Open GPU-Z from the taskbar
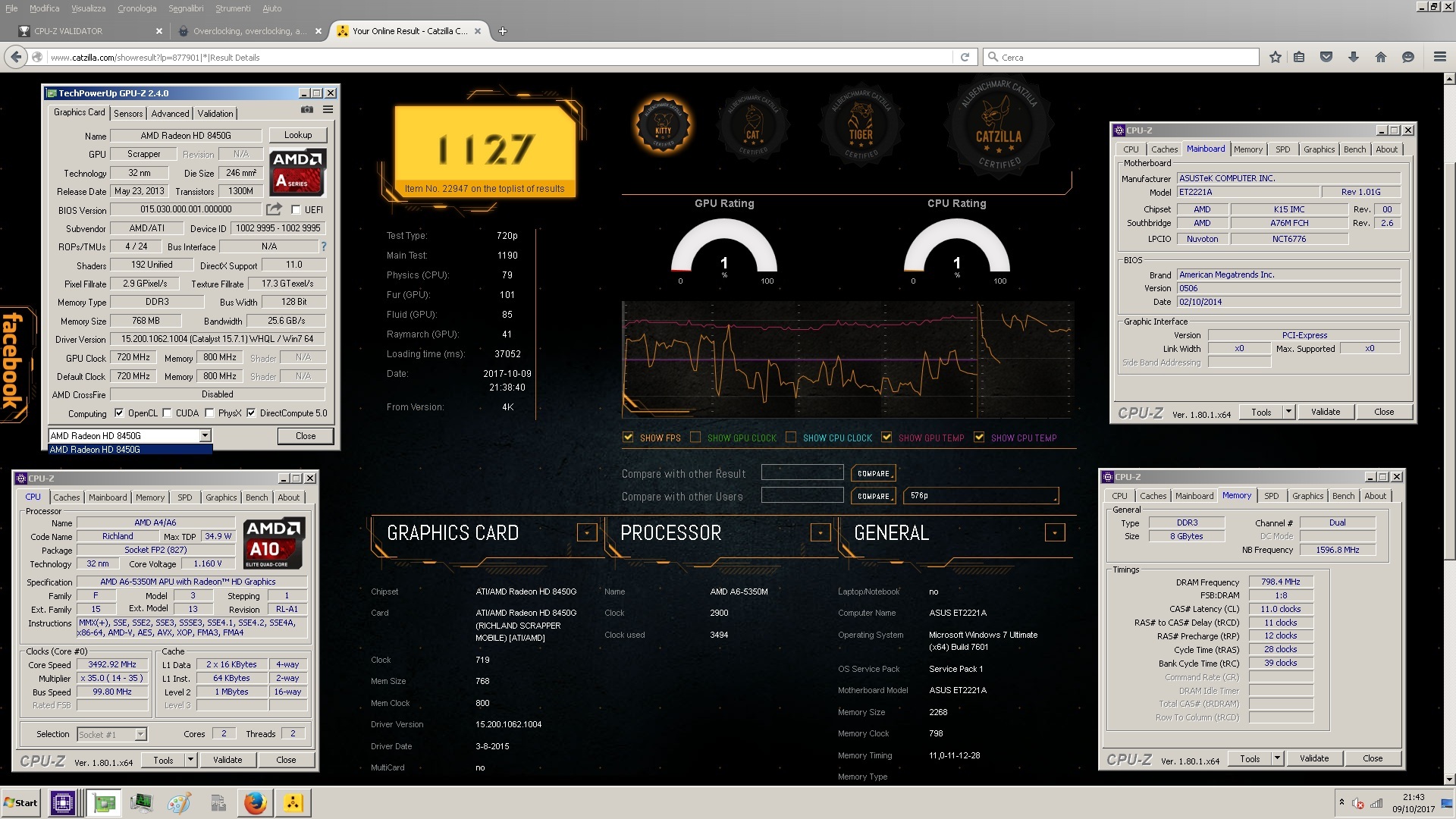1456x819 pixels. tap(104, 803)
